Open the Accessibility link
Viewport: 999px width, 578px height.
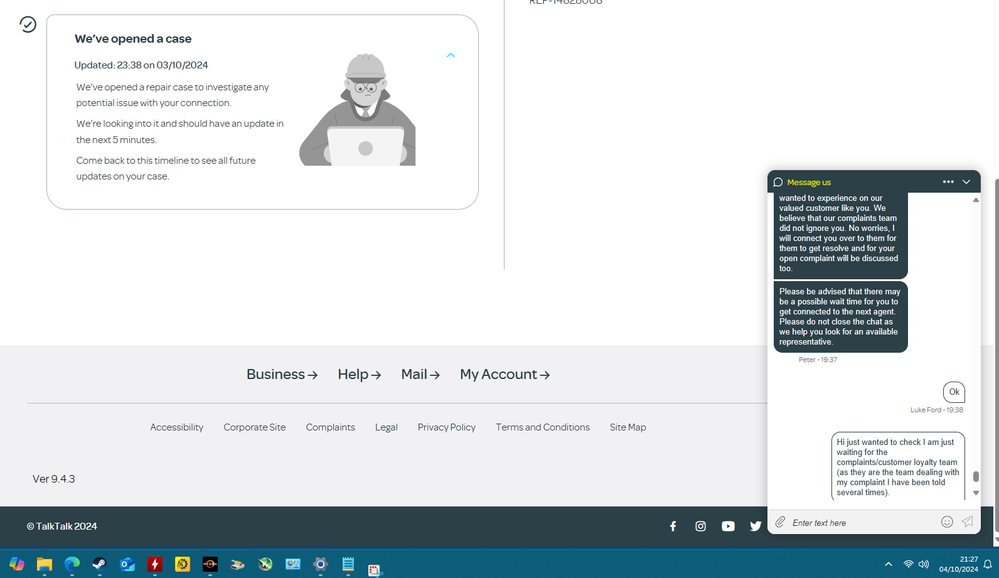[x=176, y=427]
